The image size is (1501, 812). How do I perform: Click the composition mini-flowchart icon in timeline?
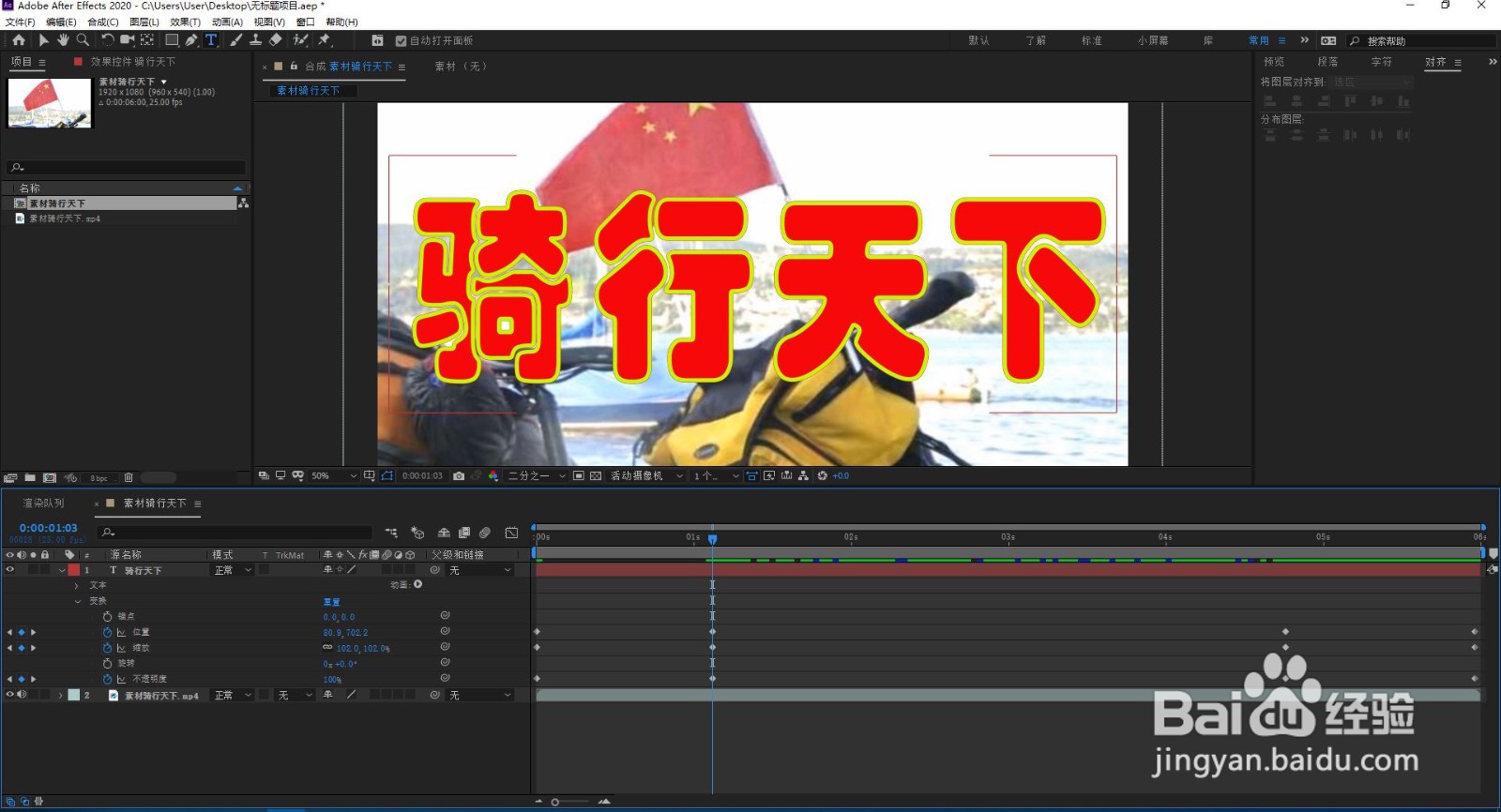pyautogui.click(x=391, y=533)
